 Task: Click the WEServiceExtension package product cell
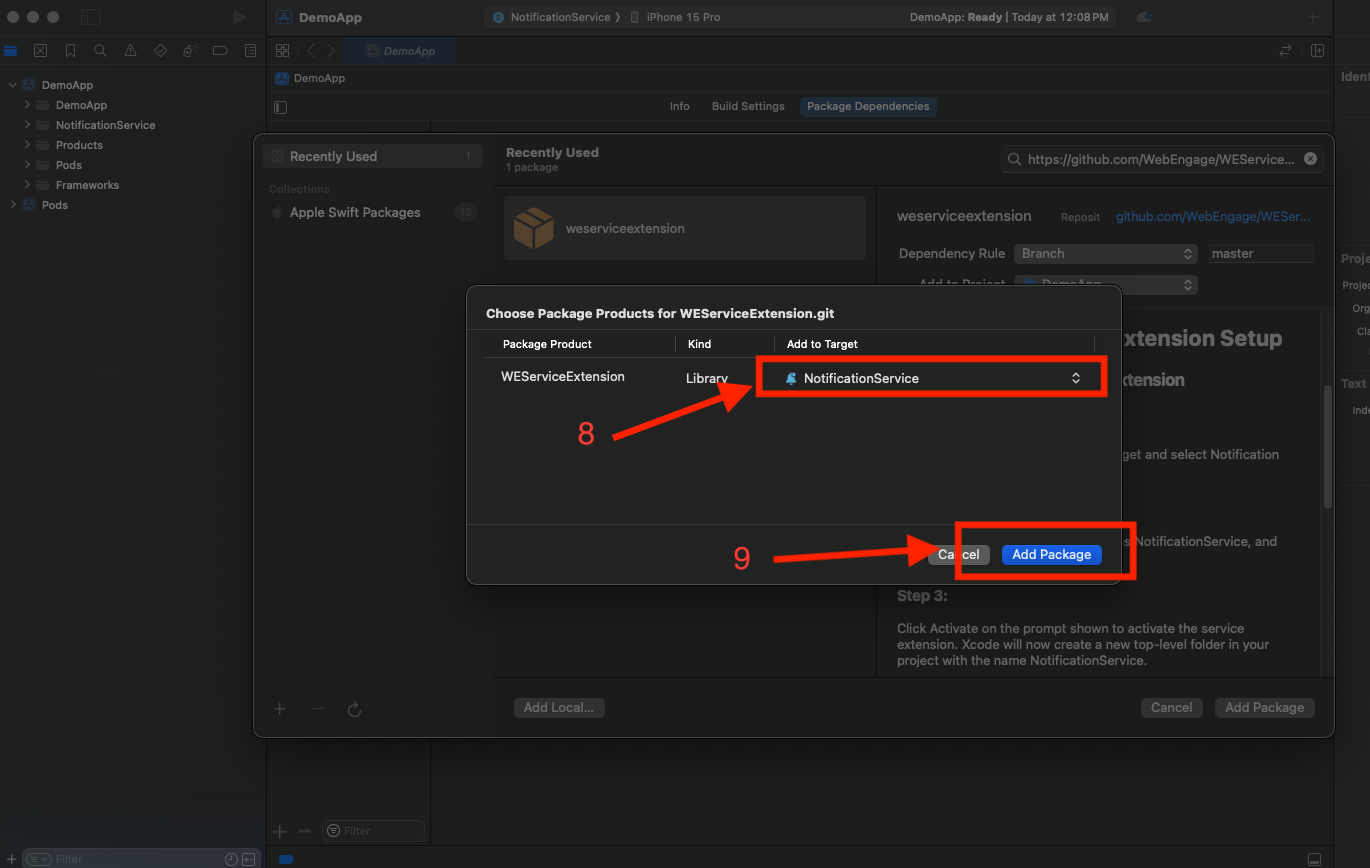[562, 377]
